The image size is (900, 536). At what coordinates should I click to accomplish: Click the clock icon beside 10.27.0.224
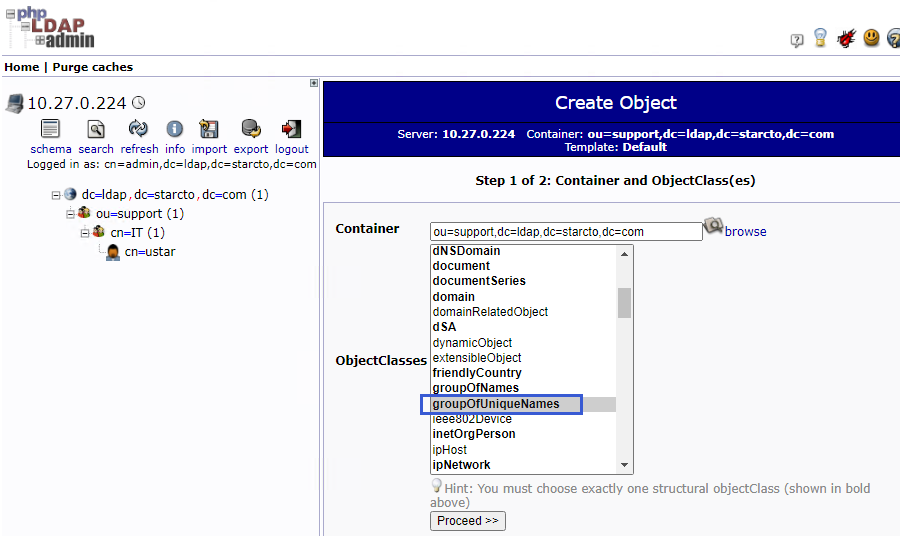click(138, 103)
